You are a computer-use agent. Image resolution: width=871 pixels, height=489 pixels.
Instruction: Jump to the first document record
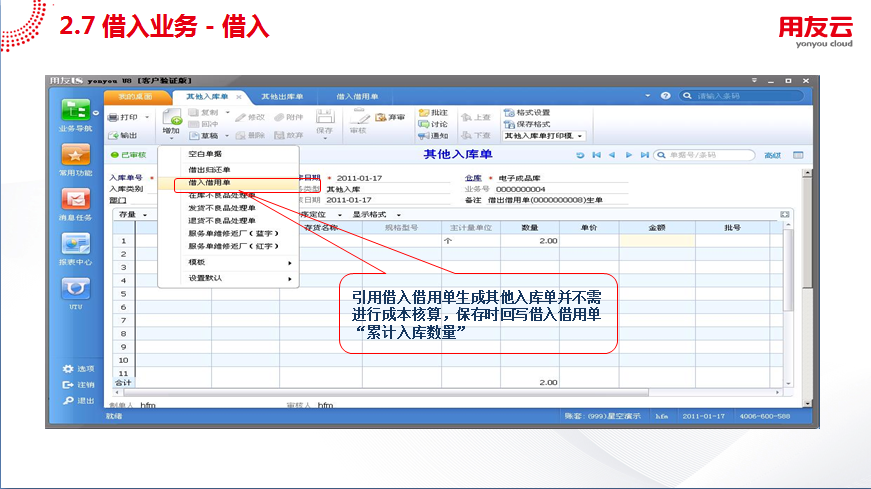[597, 155]
